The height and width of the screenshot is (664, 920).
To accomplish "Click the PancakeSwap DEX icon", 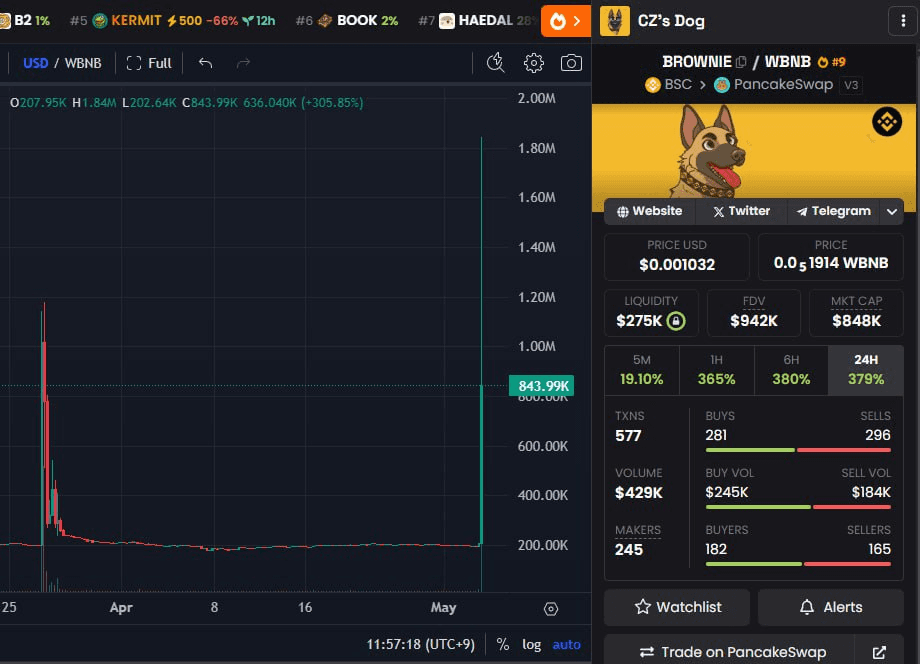I will [x=722, y=85].
